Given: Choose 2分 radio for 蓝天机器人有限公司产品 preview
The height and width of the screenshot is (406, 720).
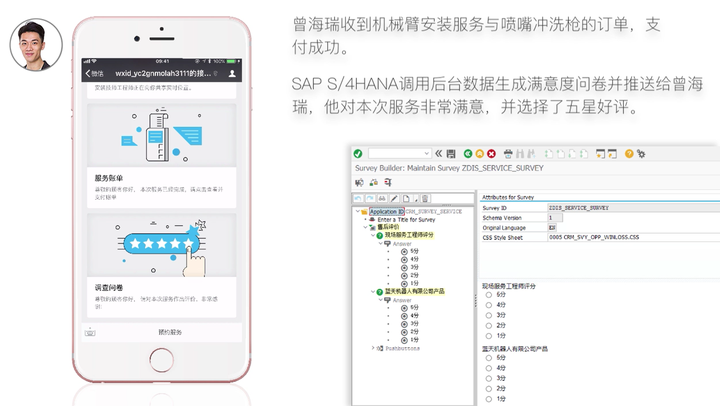Looking at the screenshot, I should pos(489,389).
